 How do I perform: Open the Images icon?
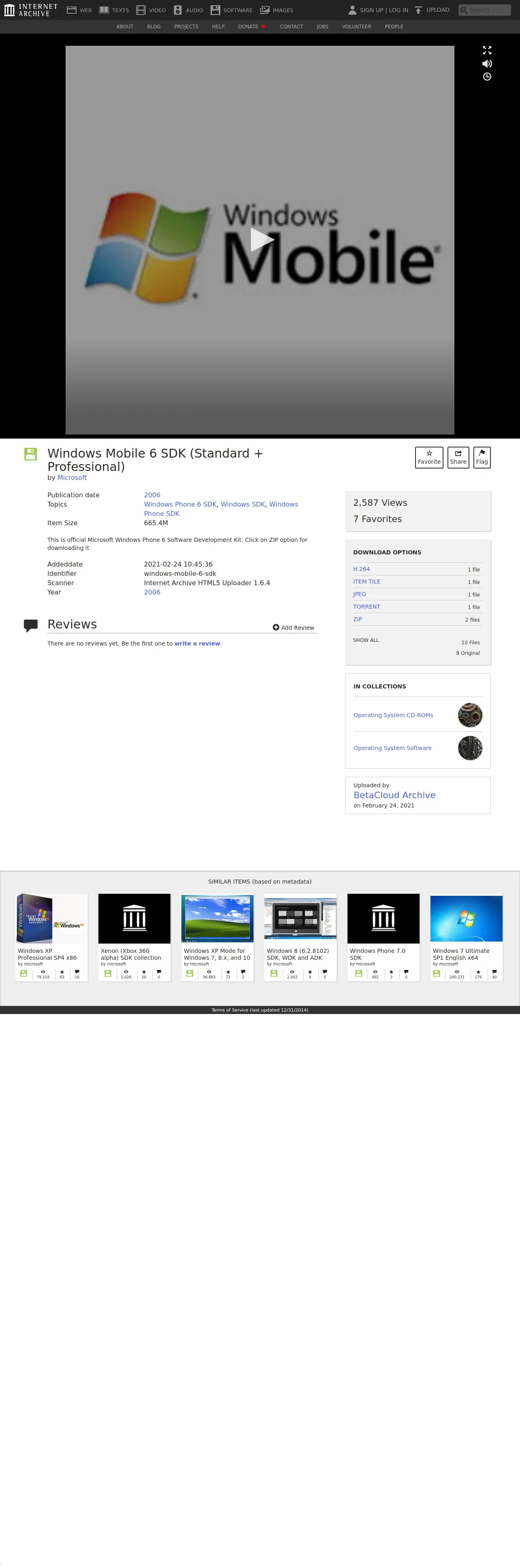tap(265, 10)
